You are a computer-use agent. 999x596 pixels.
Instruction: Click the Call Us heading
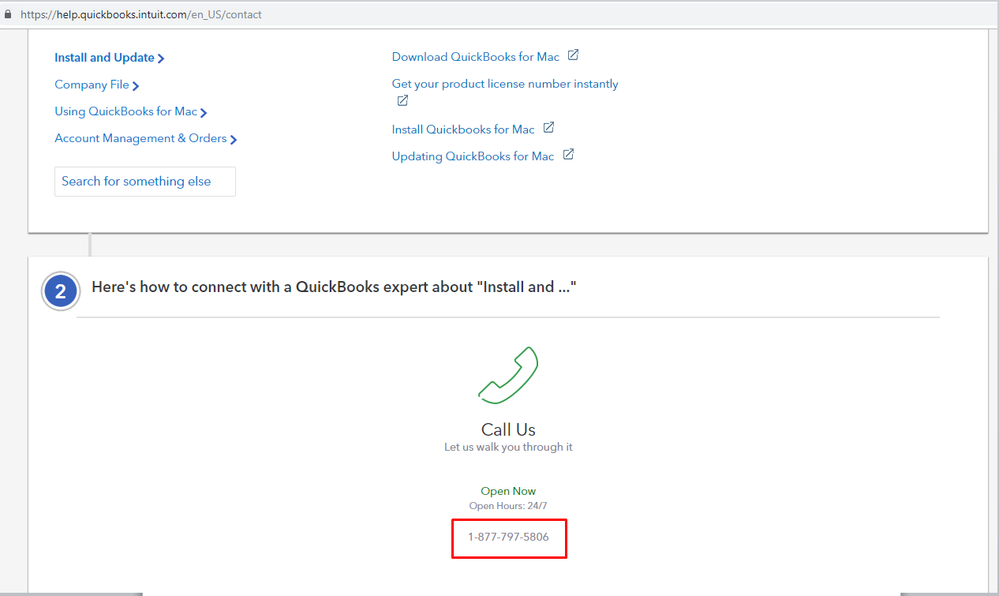(508, 430)
